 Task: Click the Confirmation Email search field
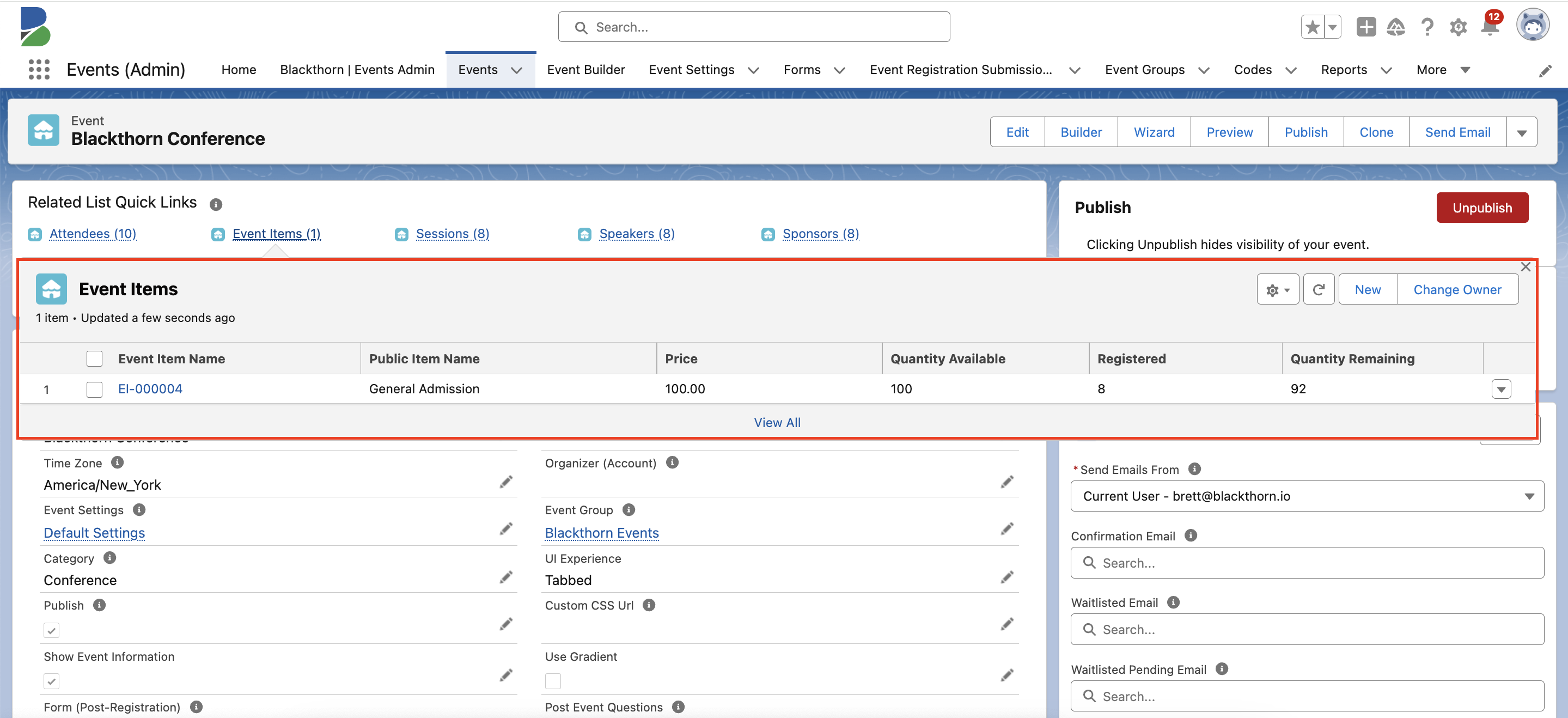point(1307,563)
